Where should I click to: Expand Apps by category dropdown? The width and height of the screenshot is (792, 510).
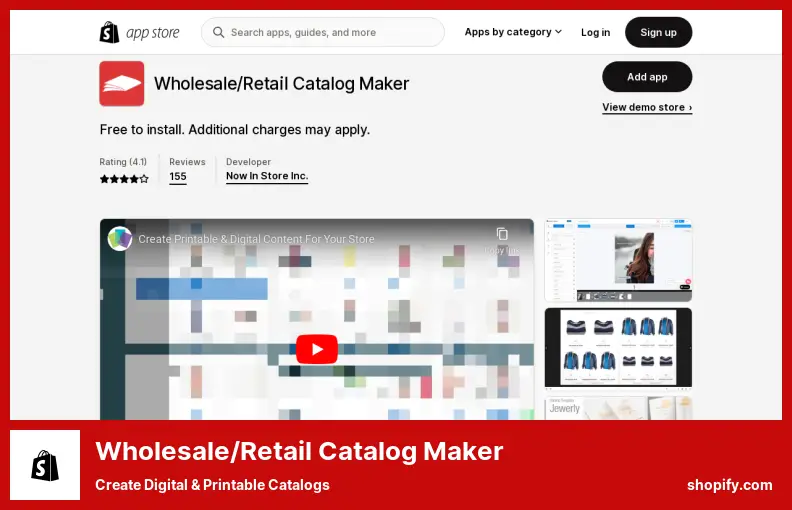pyautogui.click(x=513, y=32)
